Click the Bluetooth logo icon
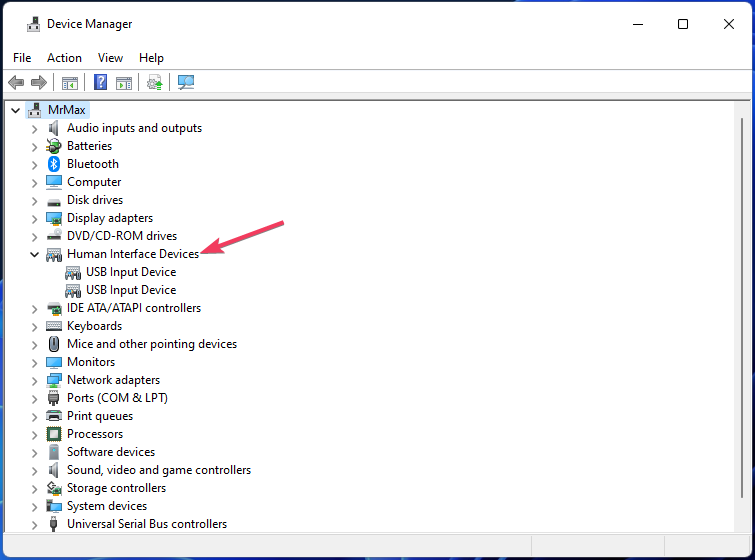 [53, 164]
